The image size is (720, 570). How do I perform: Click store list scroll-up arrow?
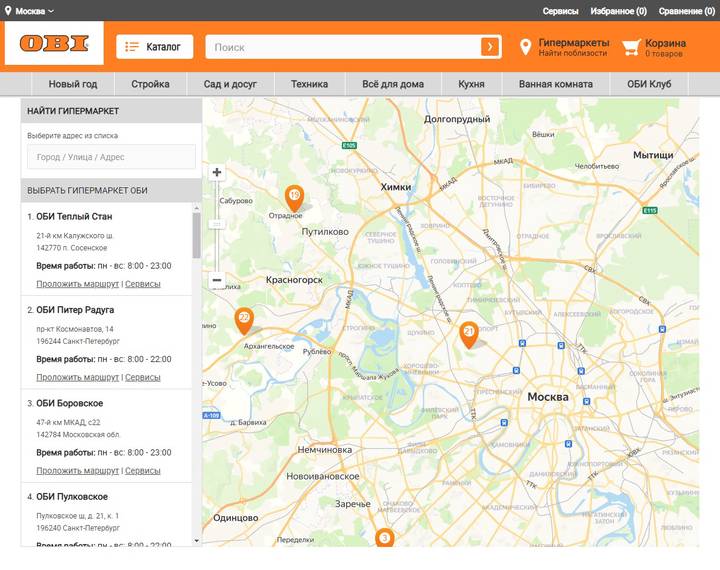(x=197, y=208)
